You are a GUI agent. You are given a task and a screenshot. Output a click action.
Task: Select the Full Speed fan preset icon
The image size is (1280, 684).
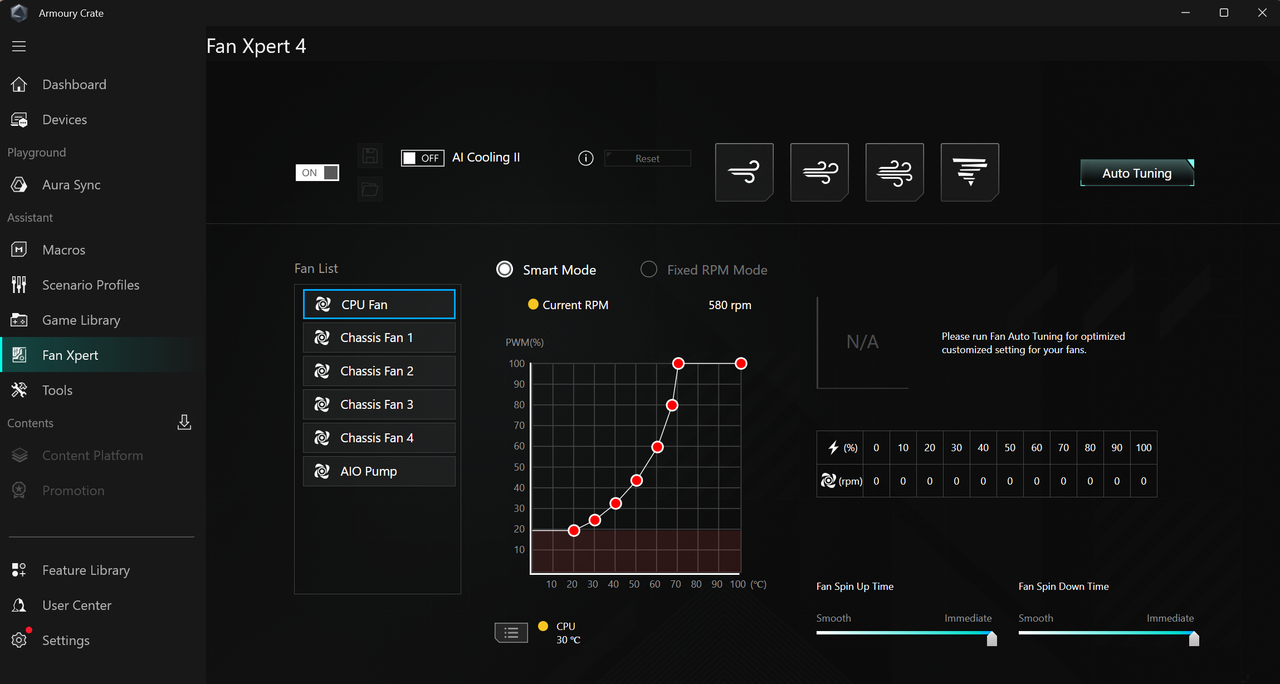[x=970, y=172]
